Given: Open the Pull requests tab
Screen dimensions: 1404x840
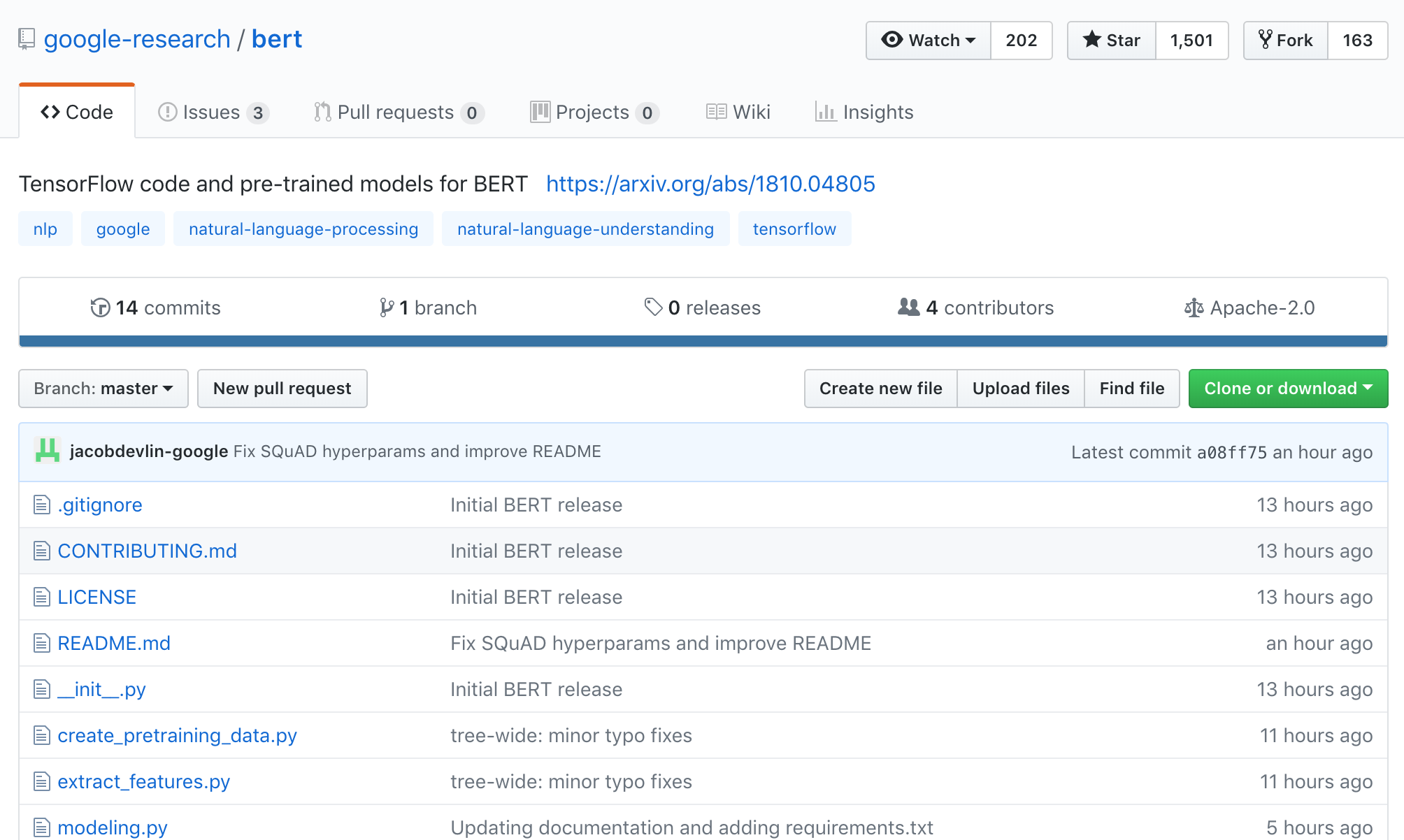Looking at the screenshot, I should [398, 112].
